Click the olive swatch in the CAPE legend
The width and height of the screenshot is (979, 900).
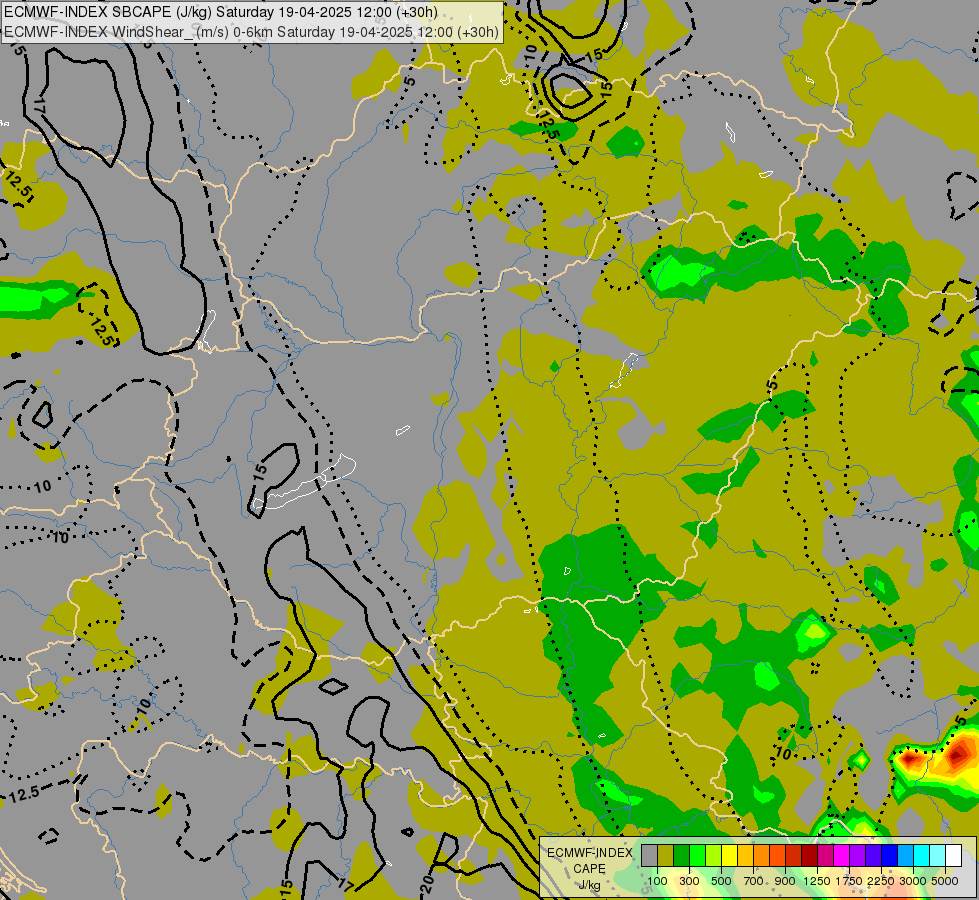[666, 855]
